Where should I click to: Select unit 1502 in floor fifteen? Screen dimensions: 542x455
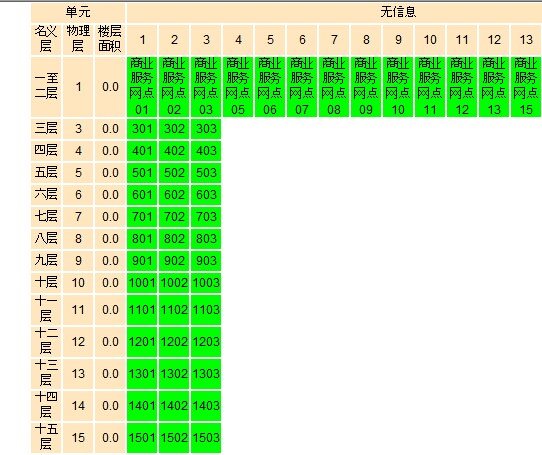click(x=174, y=438)
